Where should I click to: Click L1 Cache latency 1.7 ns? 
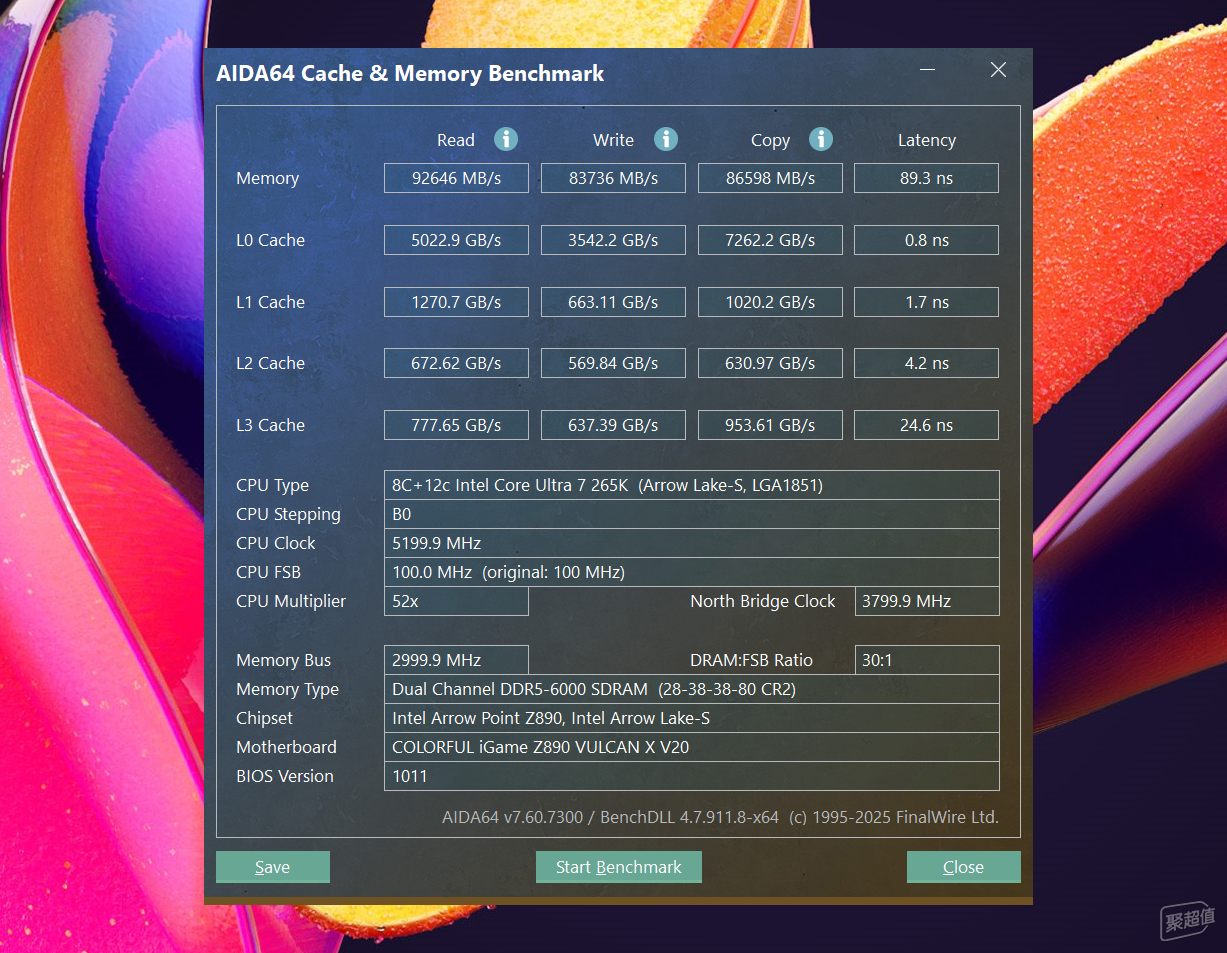(927, 302)
